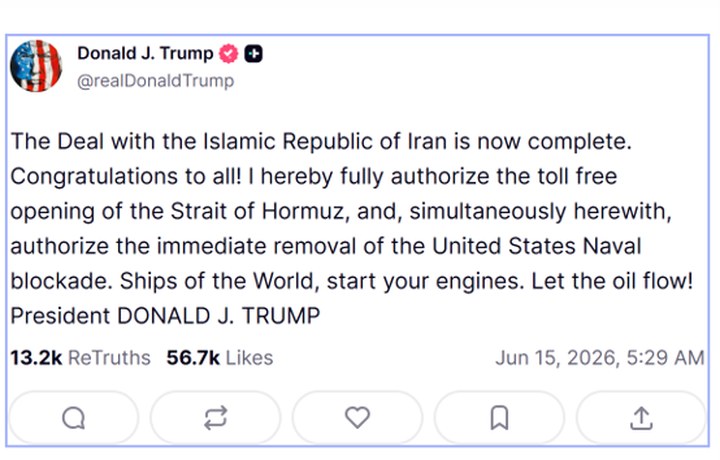Image resolution: width=720 pixels, height=460 pixels.
Task: View the 56.7k Likes count
Action: [x=219, y=358]
